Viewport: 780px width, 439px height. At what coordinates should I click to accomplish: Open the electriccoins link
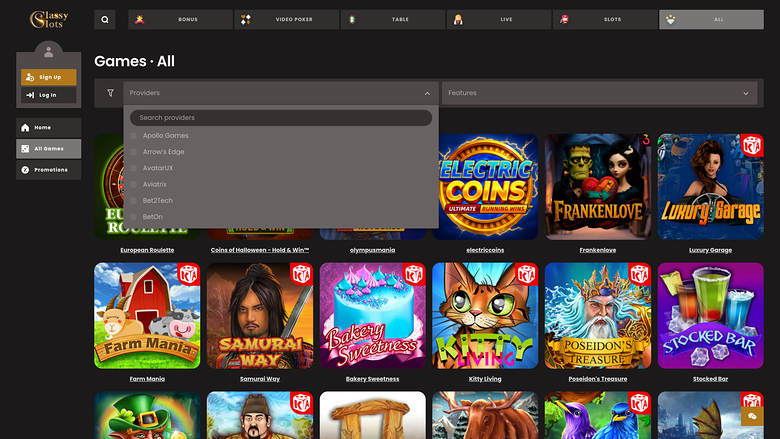click(485, 250)
